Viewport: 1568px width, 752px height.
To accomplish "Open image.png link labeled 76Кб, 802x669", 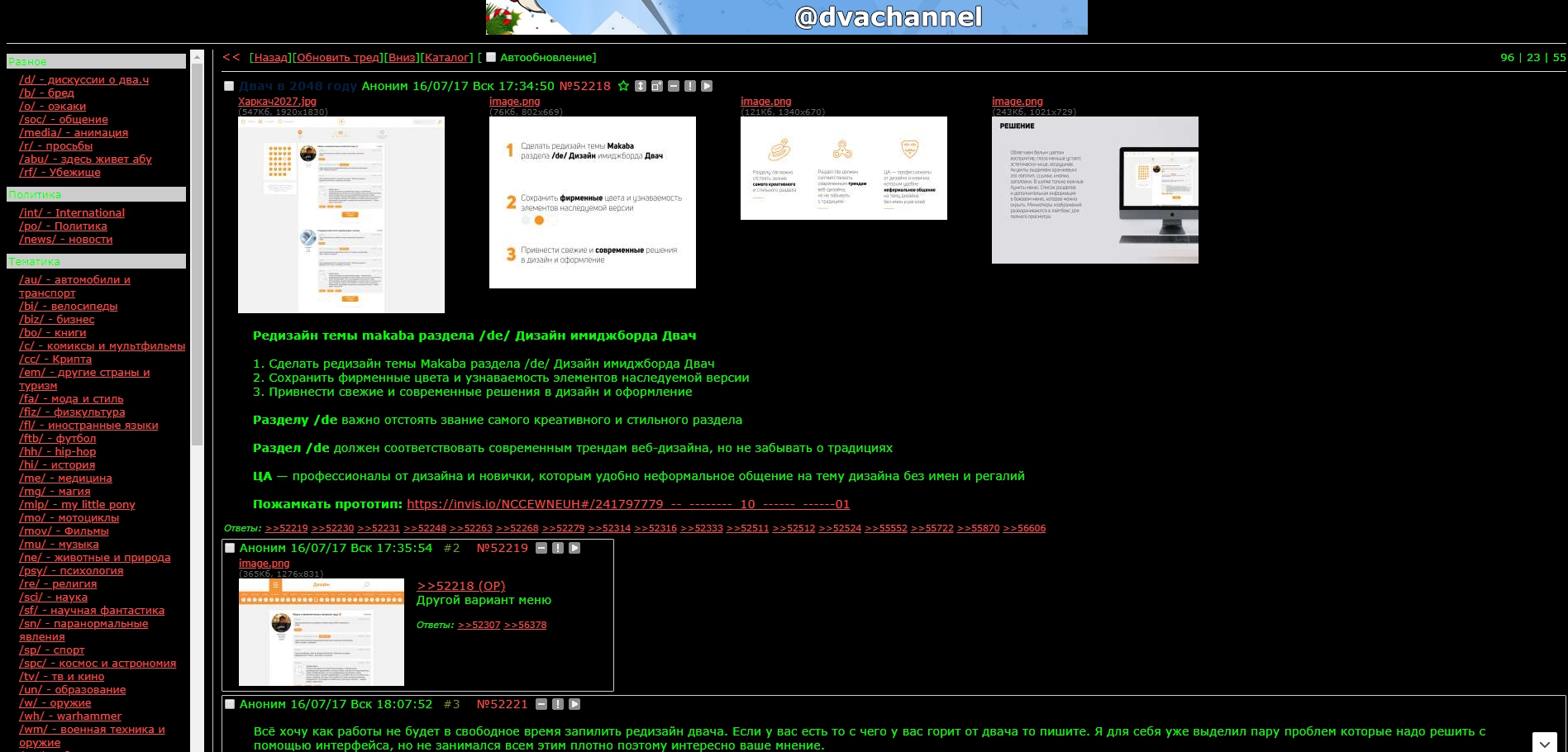I will pos(514,102).
